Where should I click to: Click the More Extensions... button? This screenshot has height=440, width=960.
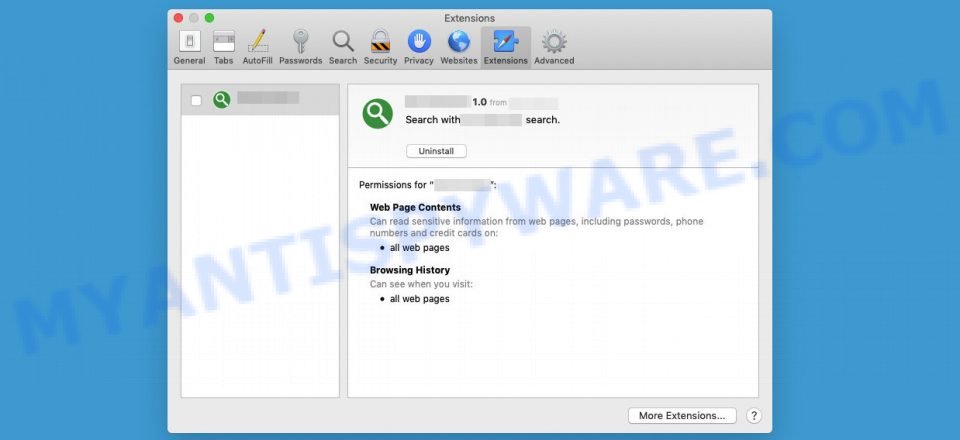point(682,416)
